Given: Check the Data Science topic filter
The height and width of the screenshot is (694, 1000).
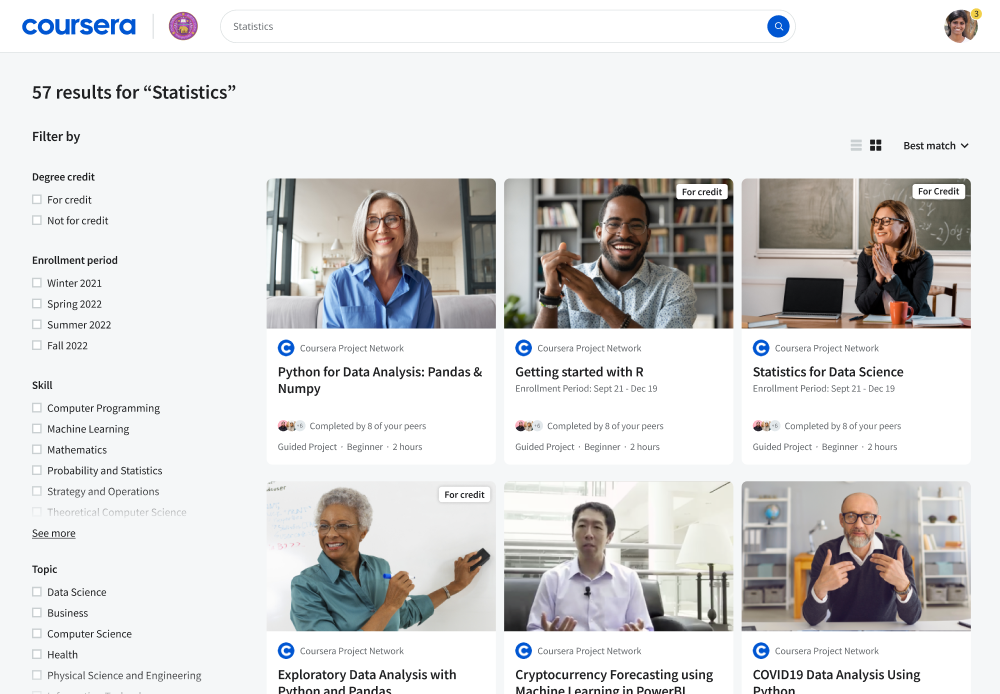Looking at the screenshot, I should [x=37, y=592].
